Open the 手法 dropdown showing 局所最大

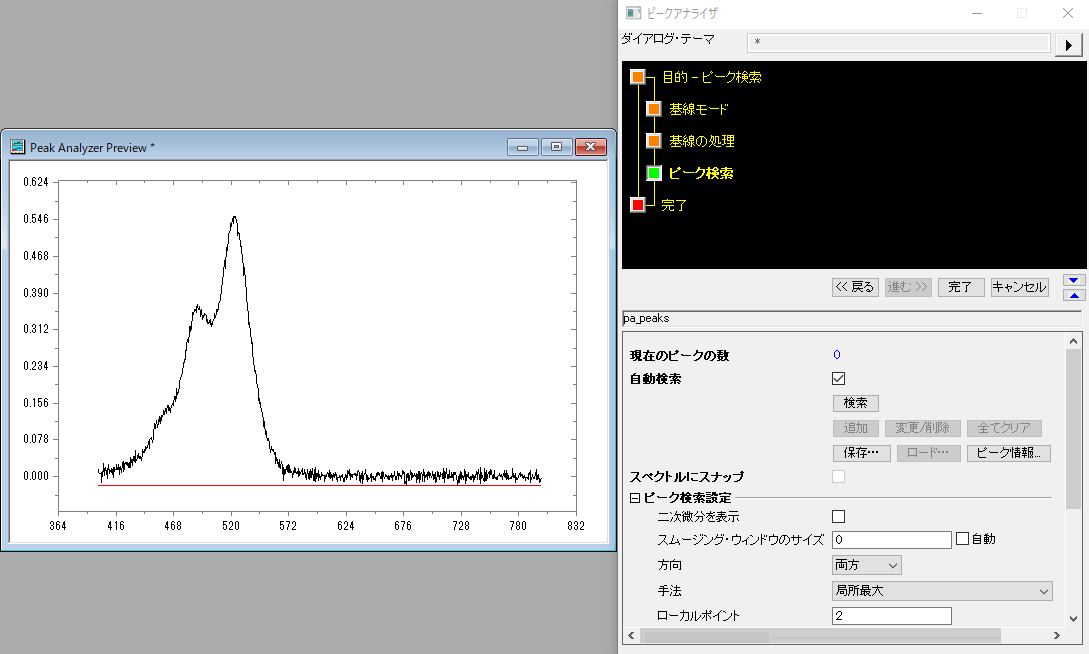tap(942, 591)
